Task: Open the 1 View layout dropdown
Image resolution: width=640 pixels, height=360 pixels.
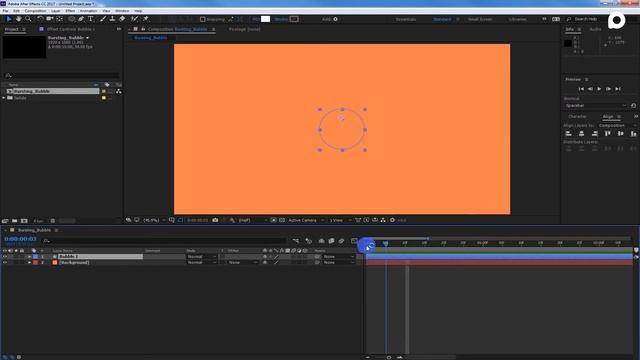Action: [x=340, y=220]
